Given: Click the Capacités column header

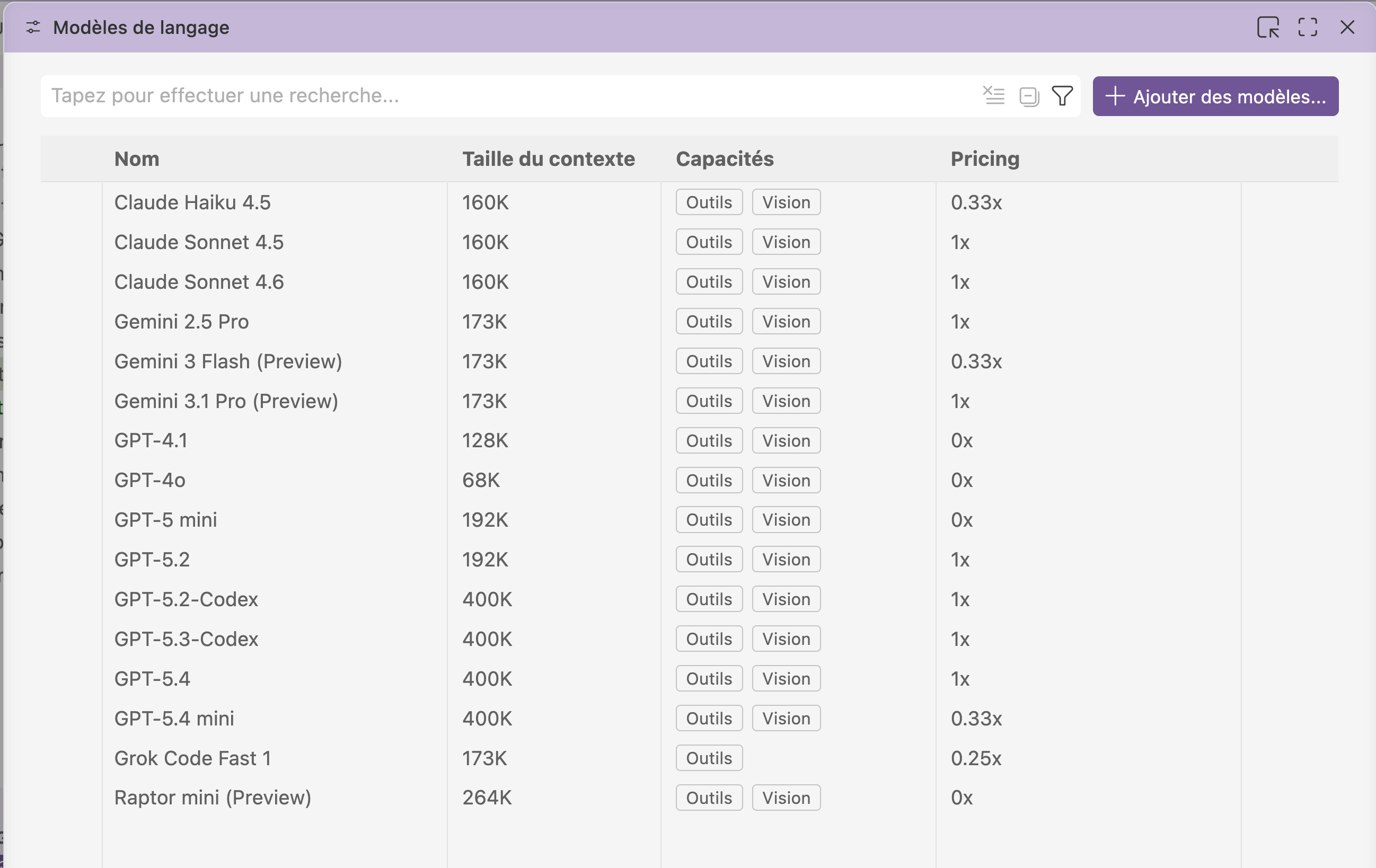Looking at the screenshot, I should 725,159.
